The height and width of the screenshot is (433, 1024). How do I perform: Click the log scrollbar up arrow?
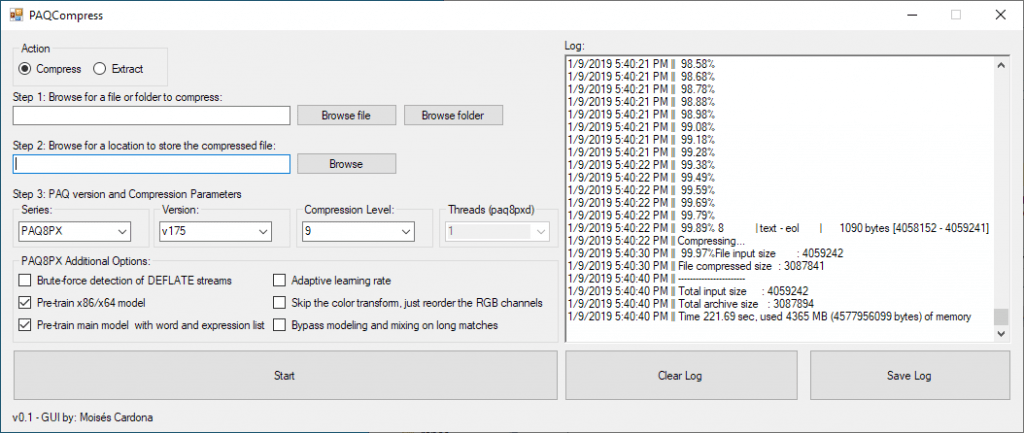point(1000,65)
